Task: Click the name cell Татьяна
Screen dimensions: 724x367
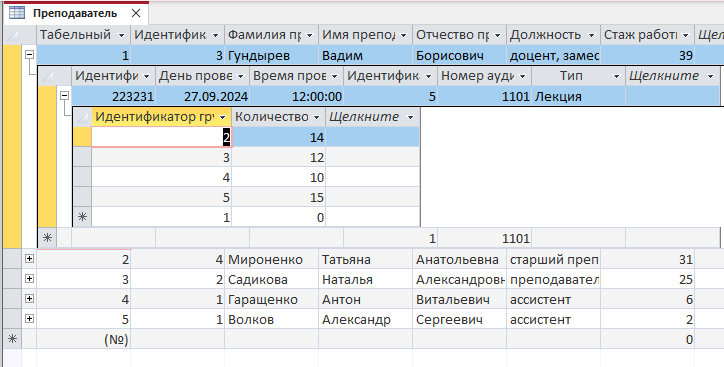Action: point(365,259)
